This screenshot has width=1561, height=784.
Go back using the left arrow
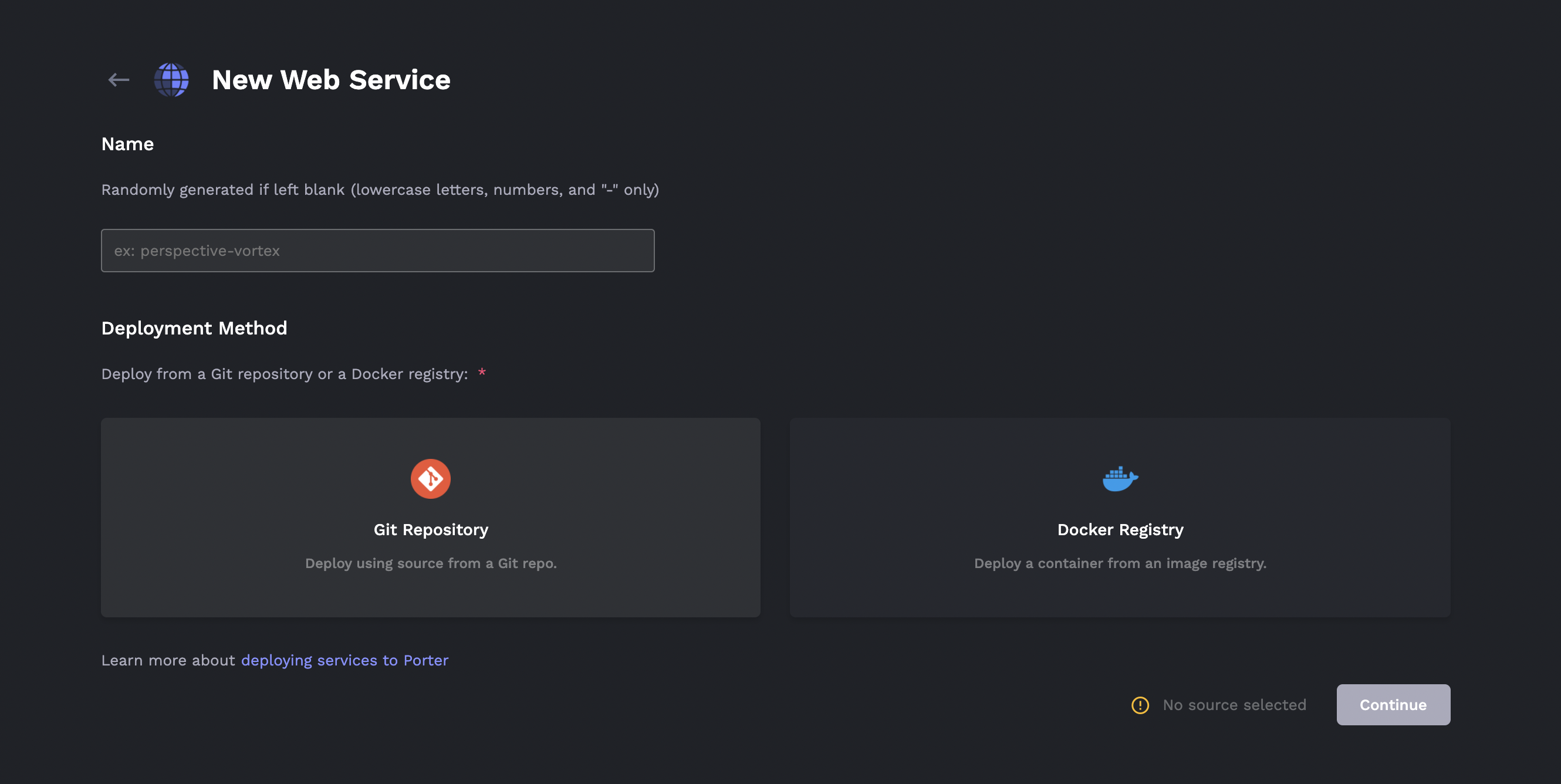point(118,79)
